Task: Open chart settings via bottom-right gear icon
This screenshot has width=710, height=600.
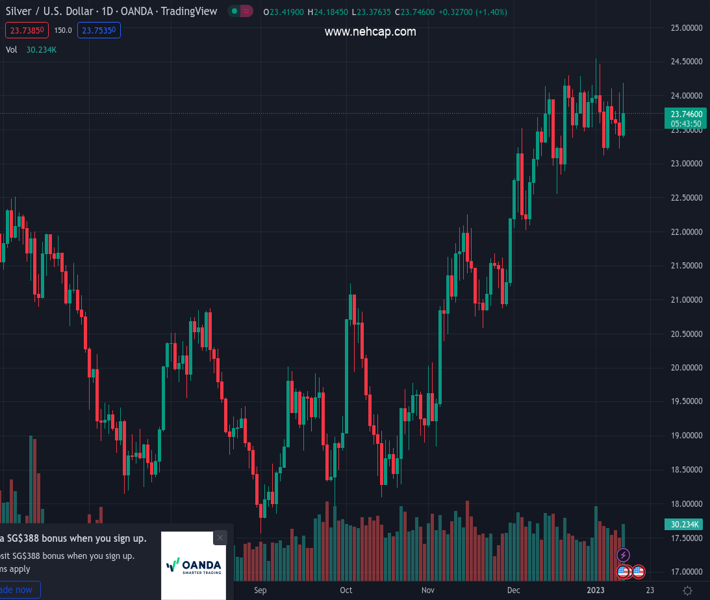Action: 686,590
